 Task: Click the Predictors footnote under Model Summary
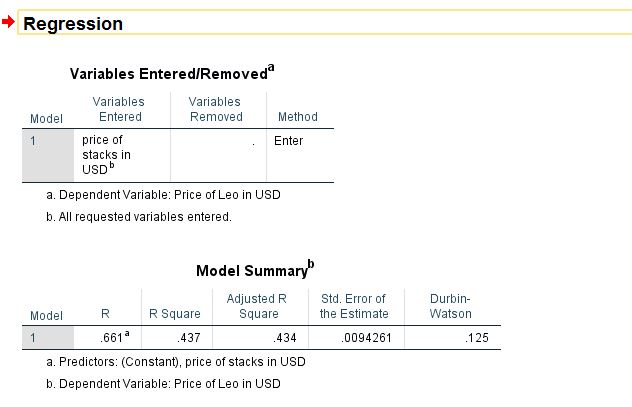tap(176, 362)
